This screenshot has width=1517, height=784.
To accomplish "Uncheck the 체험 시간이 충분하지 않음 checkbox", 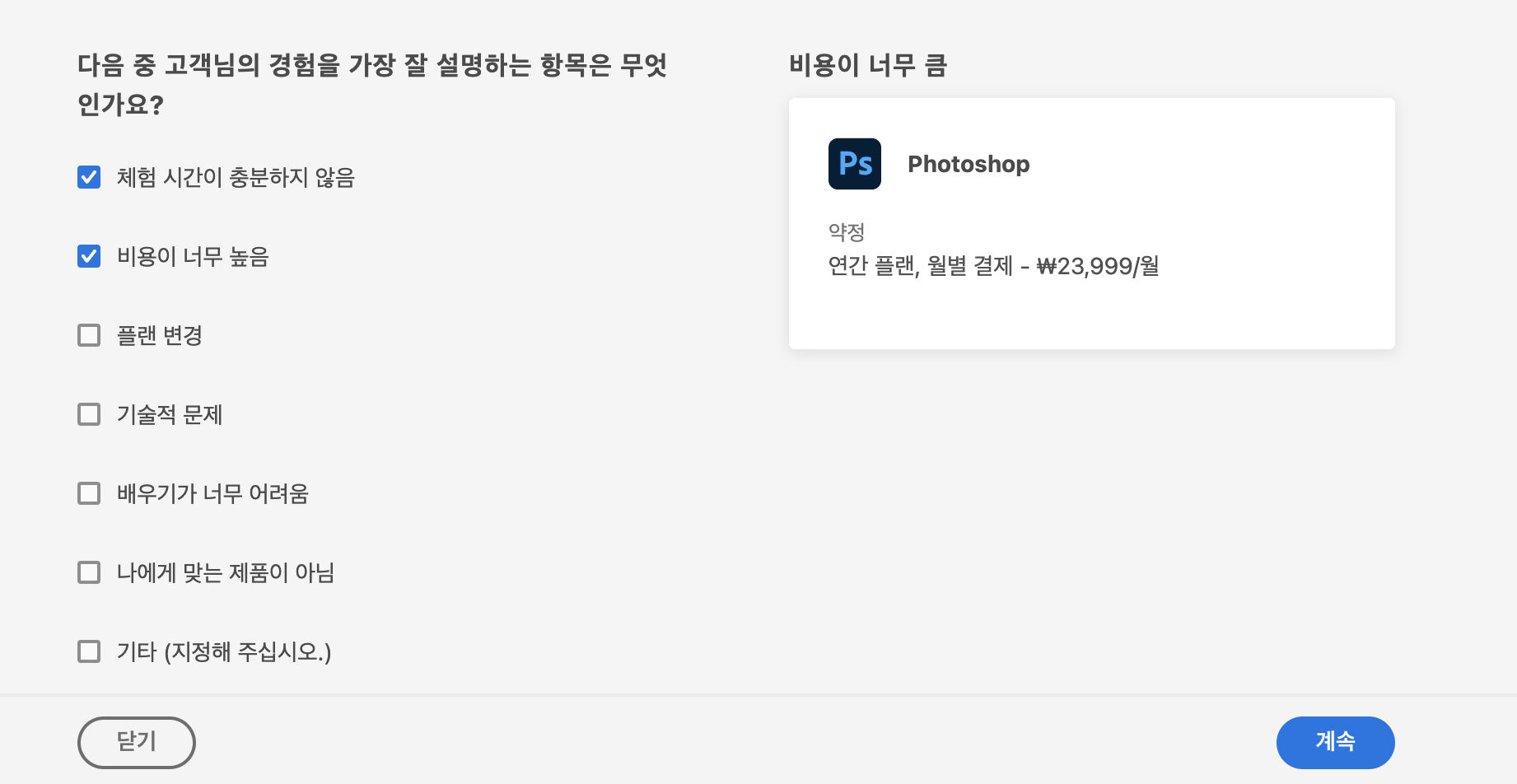I will (89, 177).
